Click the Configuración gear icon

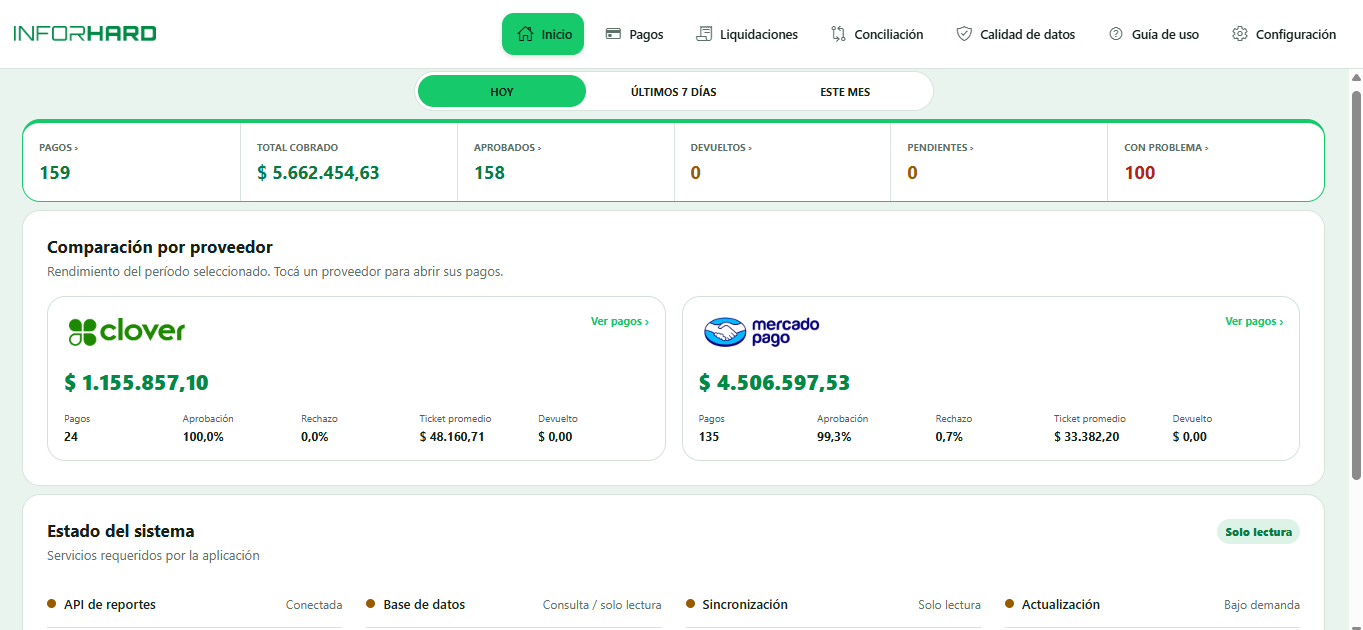[x=1240, y=34]
